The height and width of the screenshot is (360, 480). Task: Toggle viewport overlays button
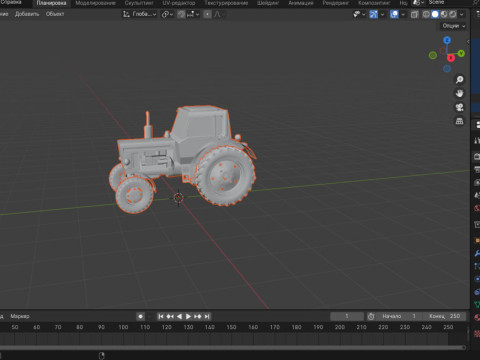tap(394, 14)
